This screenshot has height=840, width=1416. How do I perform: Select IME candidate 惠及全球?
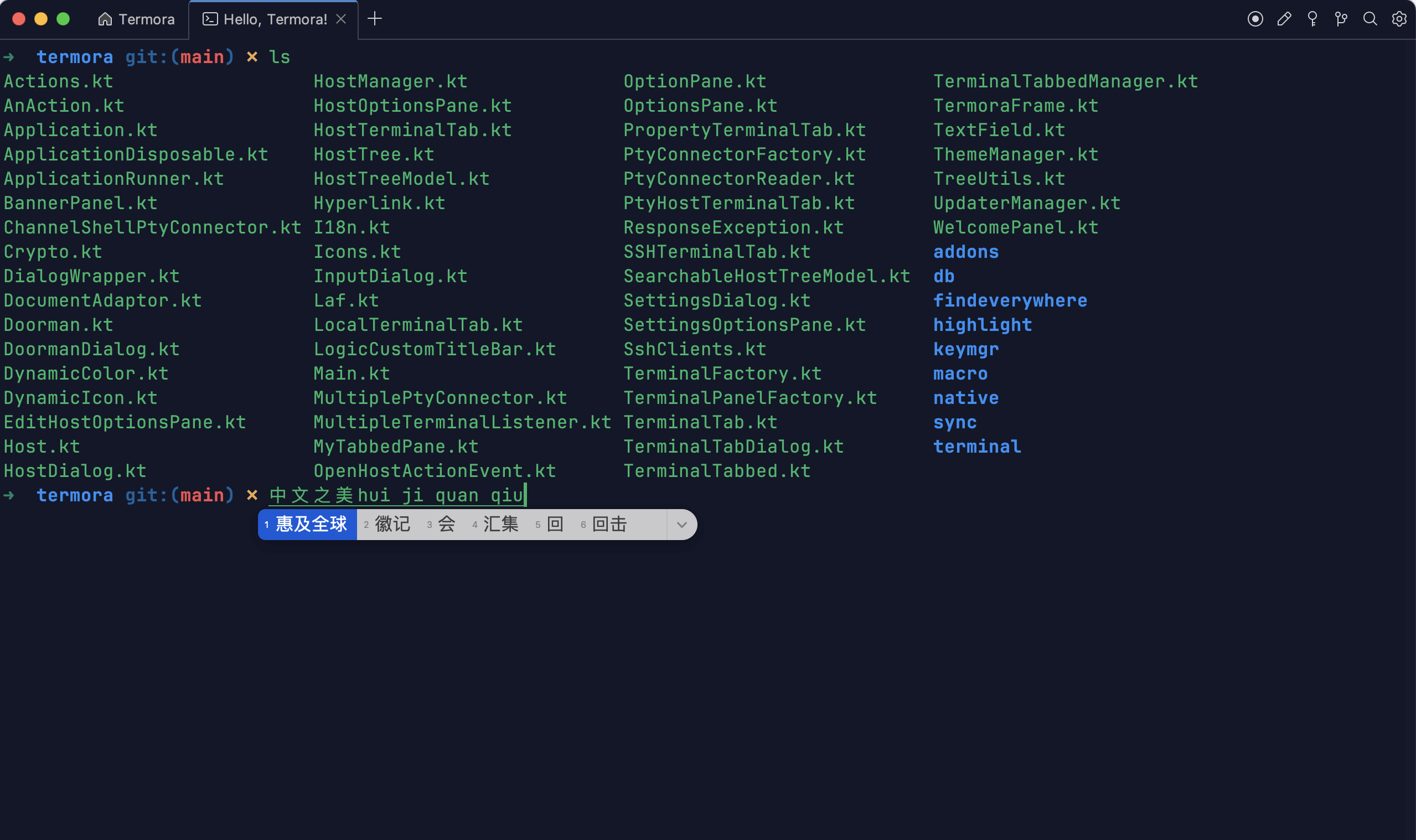(307, 524)
